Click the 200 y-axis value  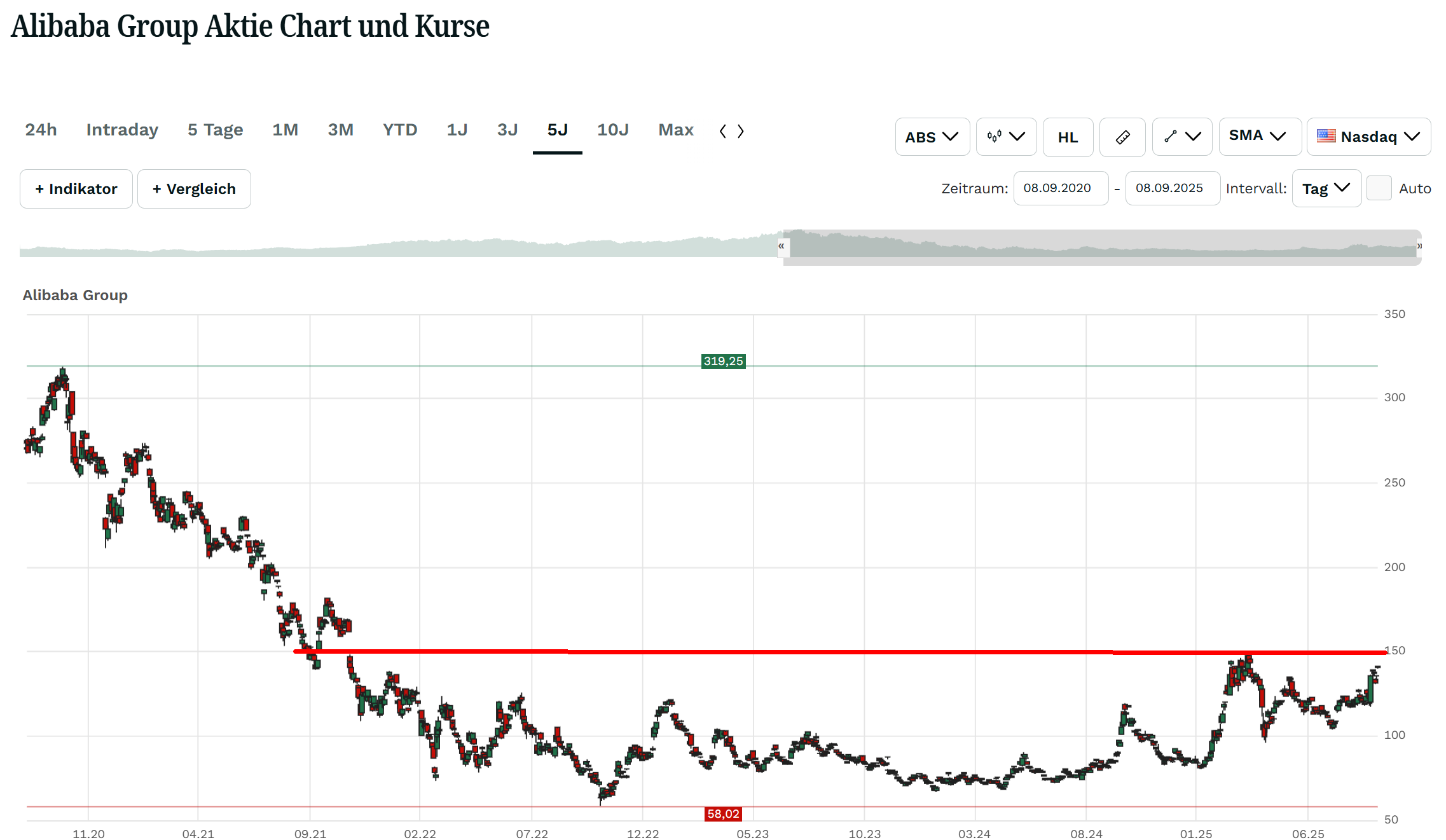(x=1394, y=567)
